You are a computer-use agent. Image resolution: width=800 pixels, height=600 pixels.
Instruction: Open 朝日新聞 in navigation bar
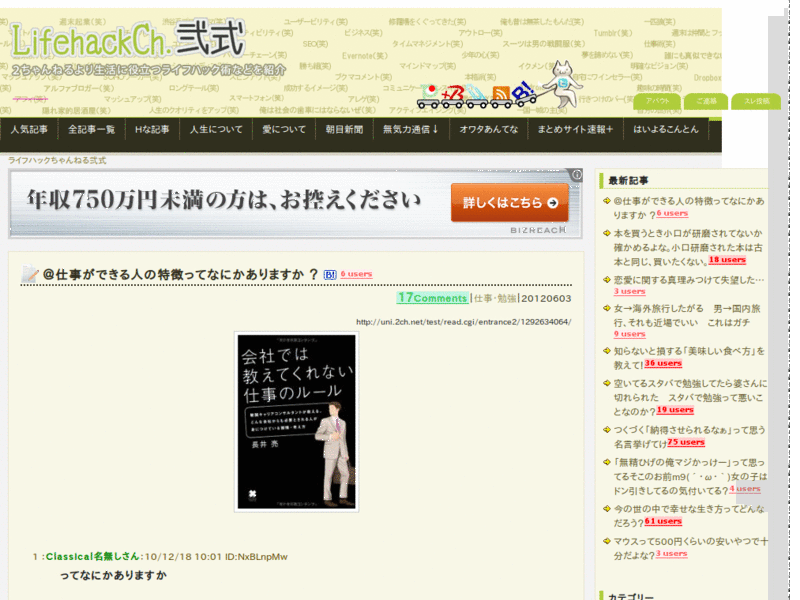click(344, 130)
